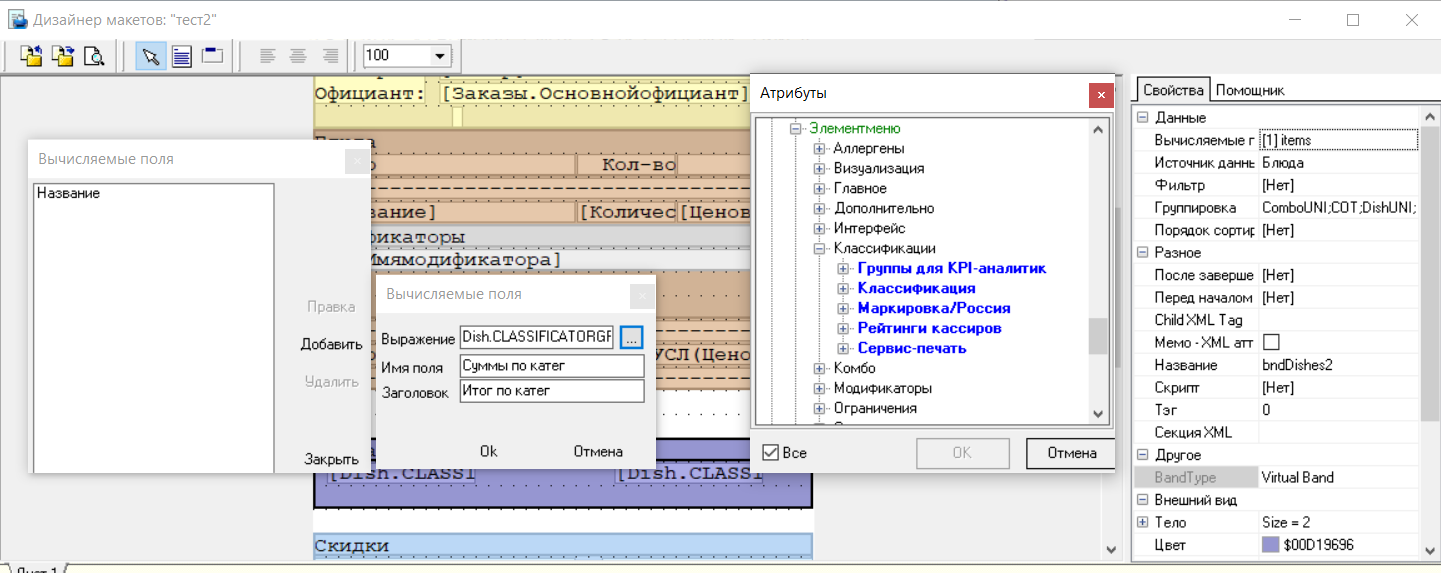Screen dimensions: 1441x573
Task: Click the Имя поля input field
Action: [x=551, y=366]
